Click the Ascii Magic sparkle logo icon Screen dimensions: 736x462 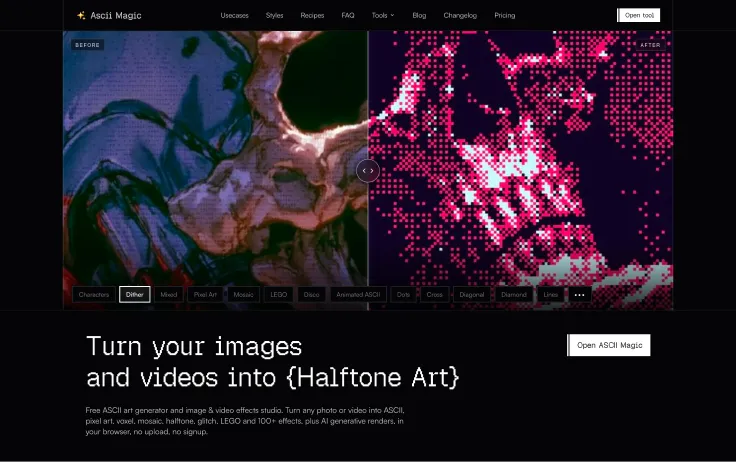tap(81, 15)
